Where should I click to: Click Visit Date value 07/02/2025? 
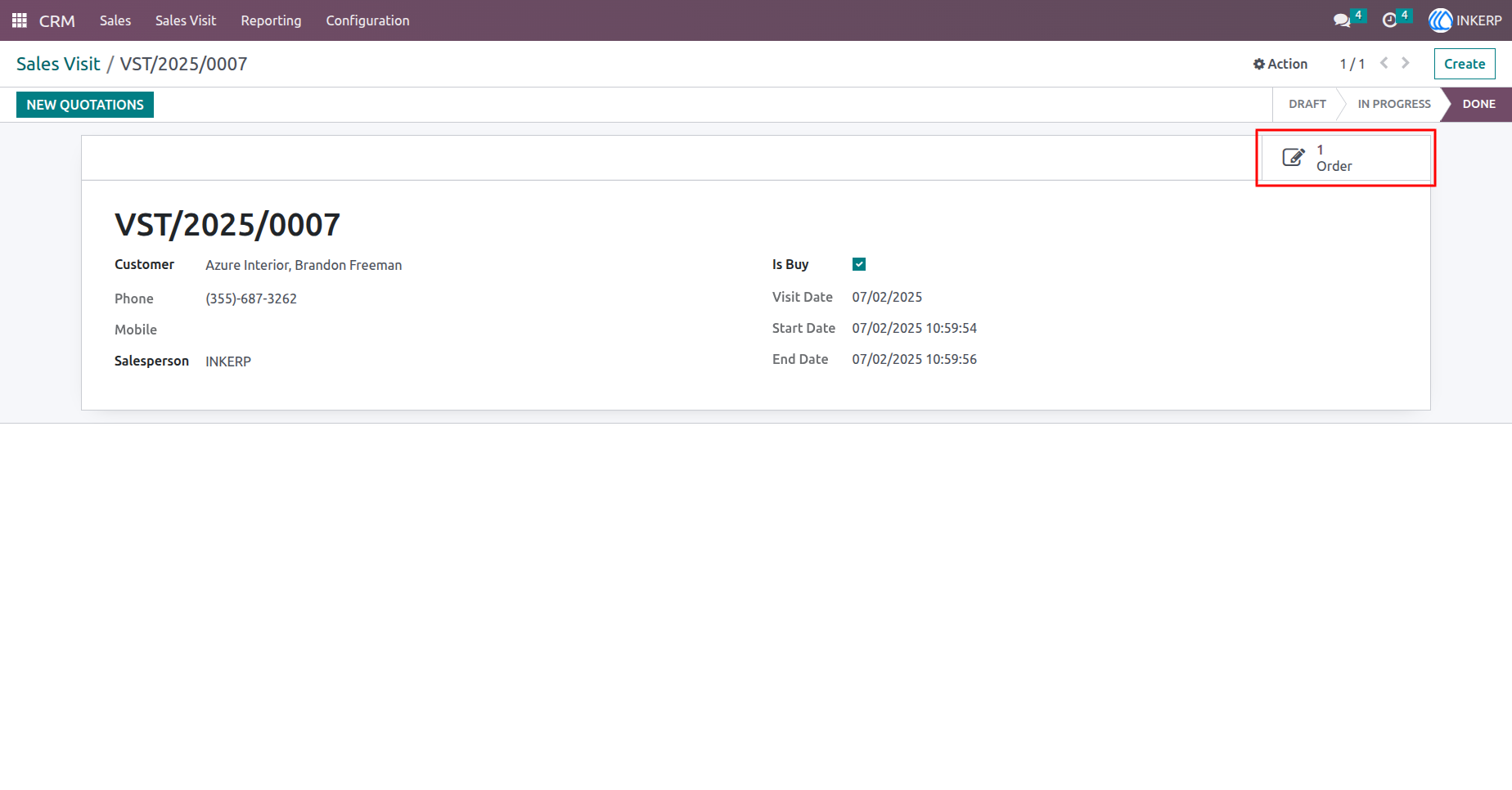click(x=887, y=297)
